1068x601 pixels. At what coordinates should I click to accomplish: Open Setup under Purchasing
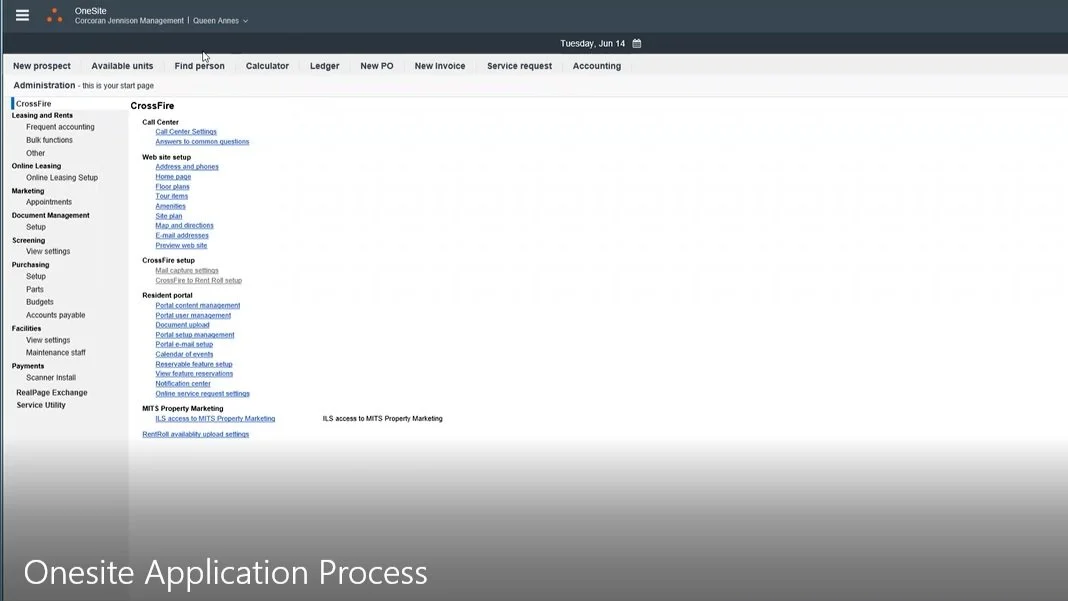[36, 277]
